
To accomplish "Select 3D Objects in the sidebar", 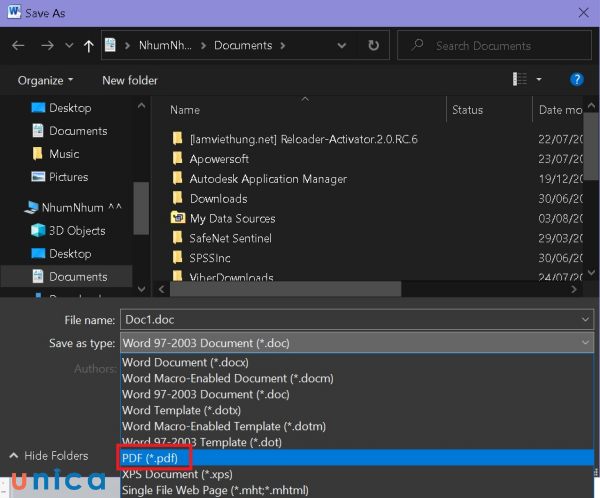I will [77, 230].
